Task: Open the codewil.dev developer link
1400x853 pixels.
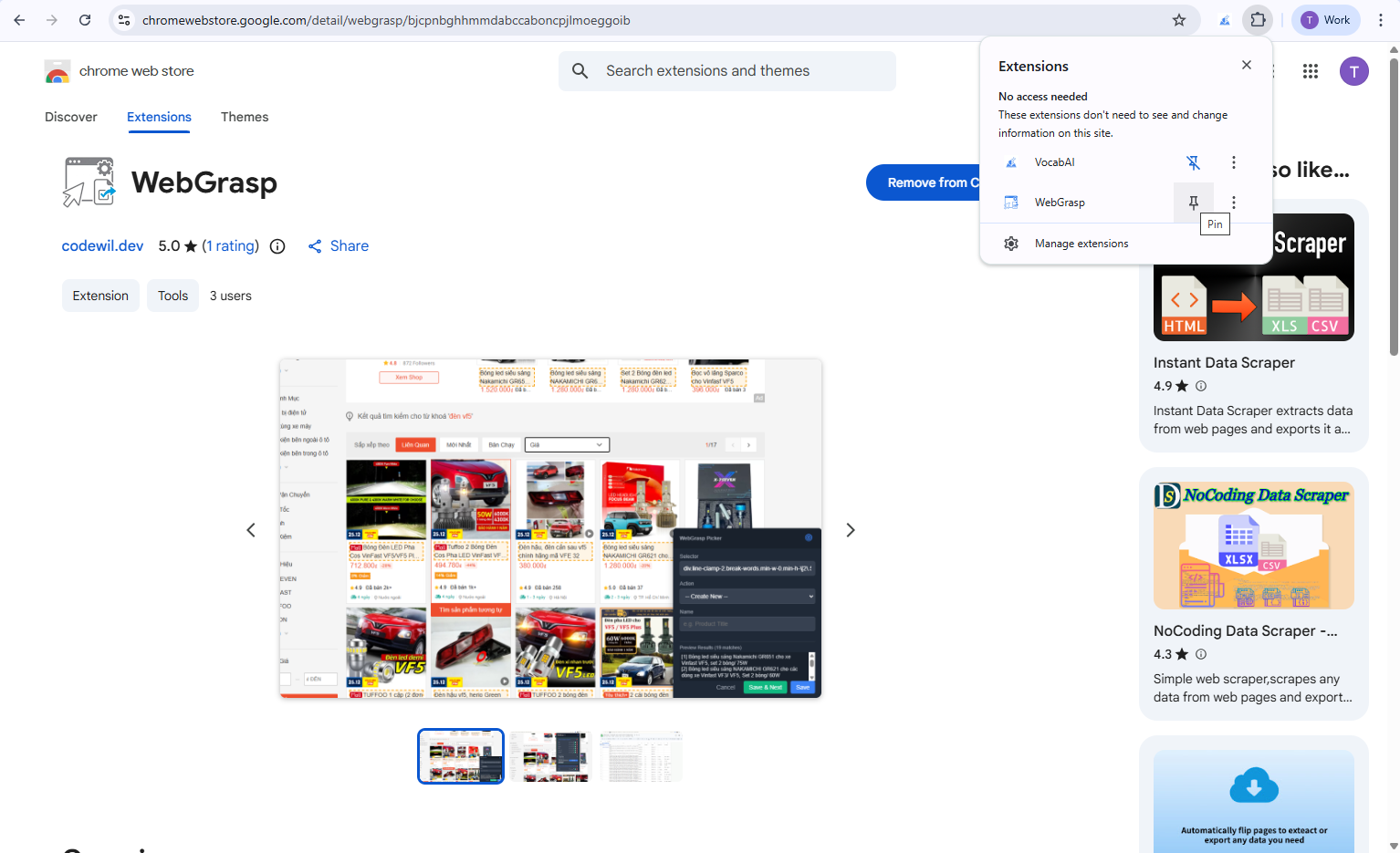Action: pyautogui.click(x=102, y=245)
